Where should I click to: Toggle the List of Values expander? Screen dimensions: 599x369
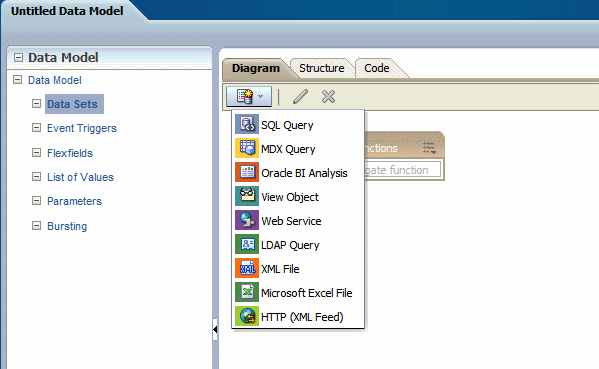tap(36, 176)
